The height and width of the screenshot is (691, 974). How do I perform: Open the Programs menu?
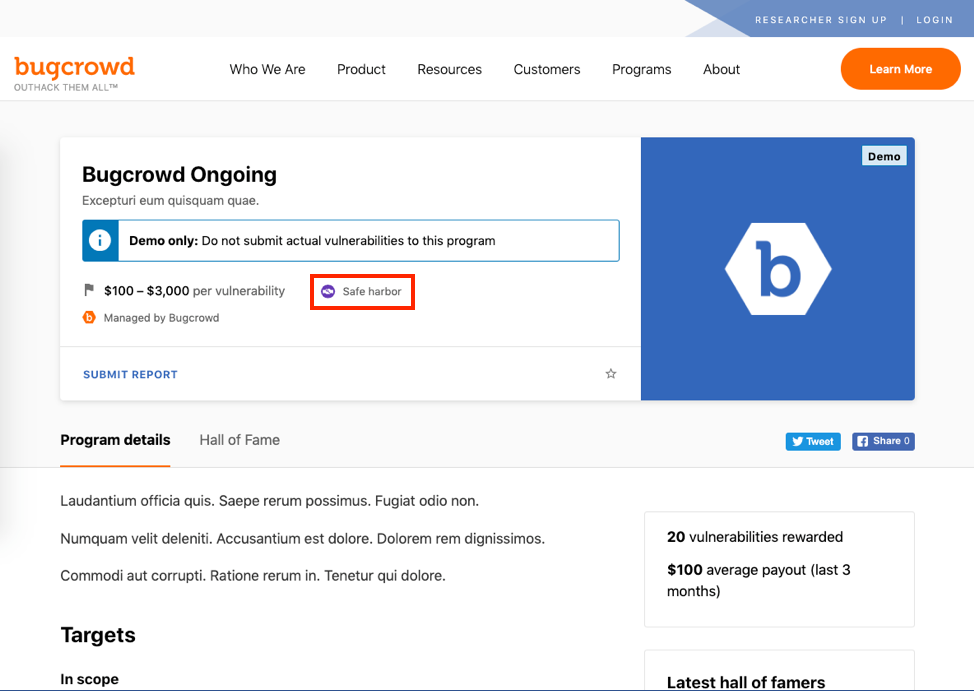click(x=642, y=70)
